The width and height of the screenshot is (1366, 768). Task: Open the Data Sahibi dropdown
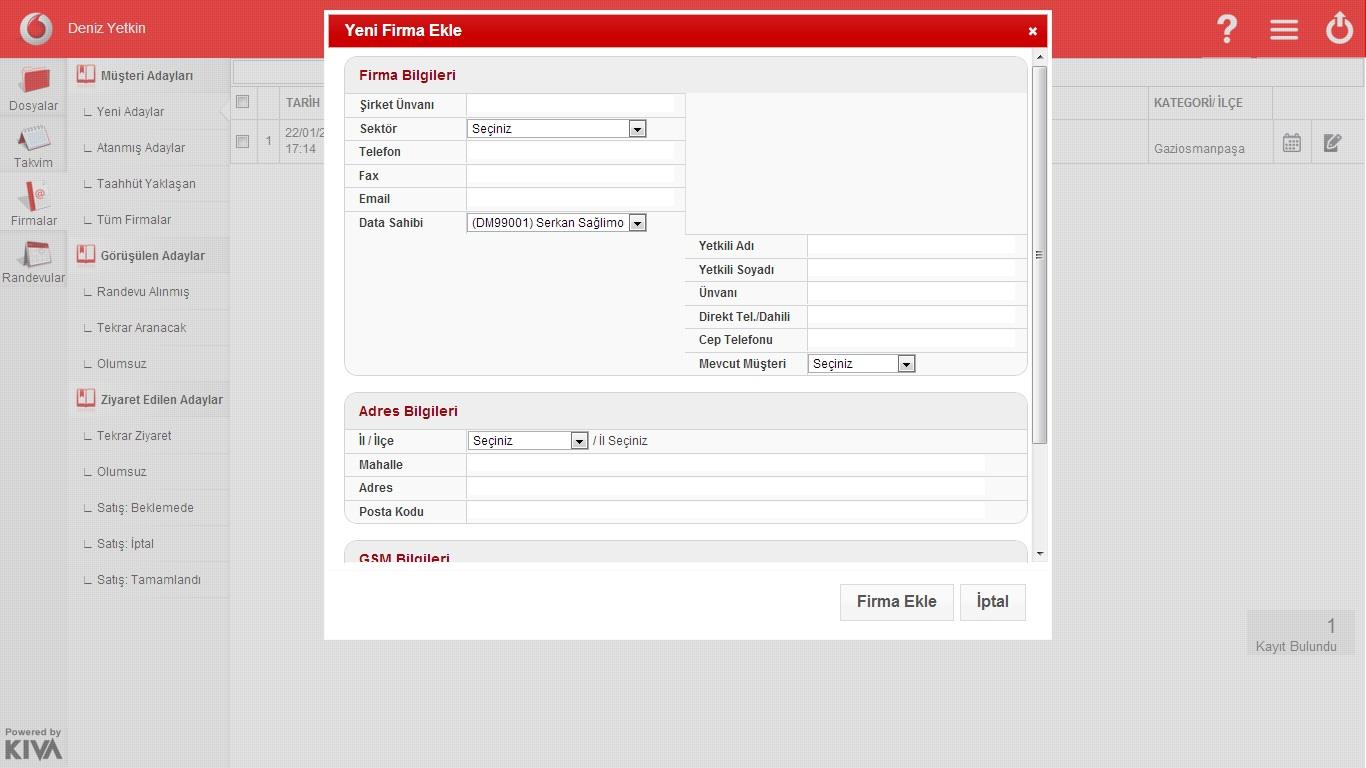[x=557, y=223]
